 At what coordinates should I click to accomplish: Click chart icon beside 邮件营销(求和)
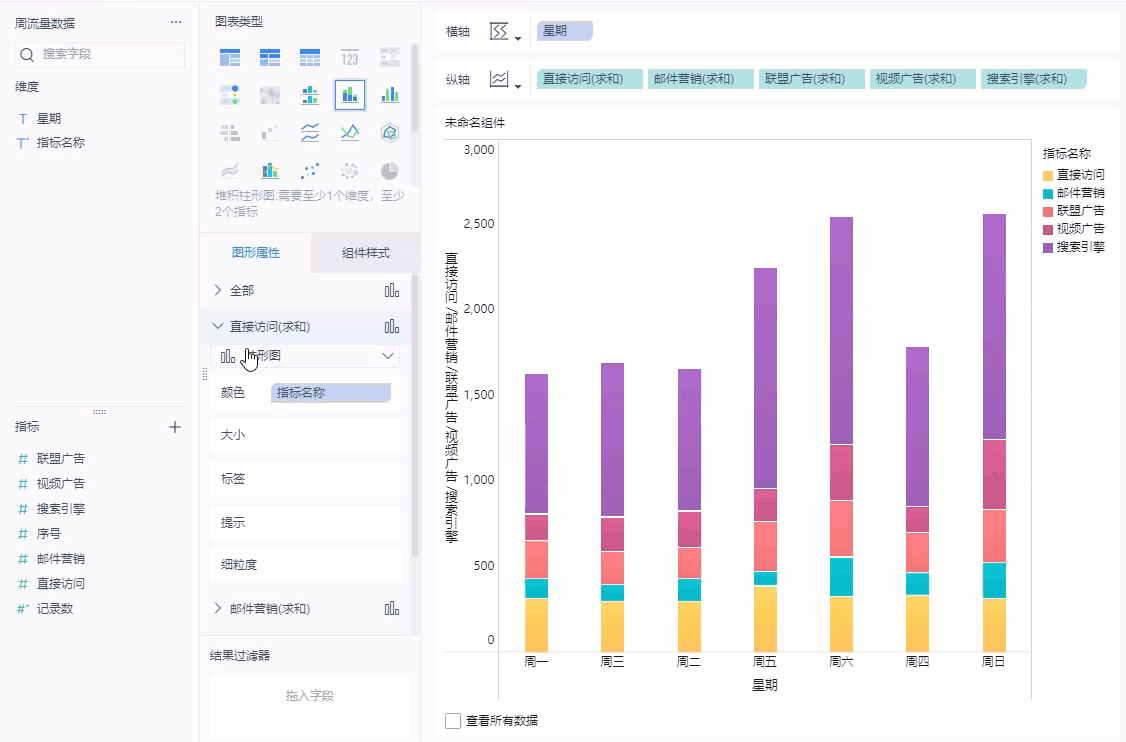coord(391,608)
